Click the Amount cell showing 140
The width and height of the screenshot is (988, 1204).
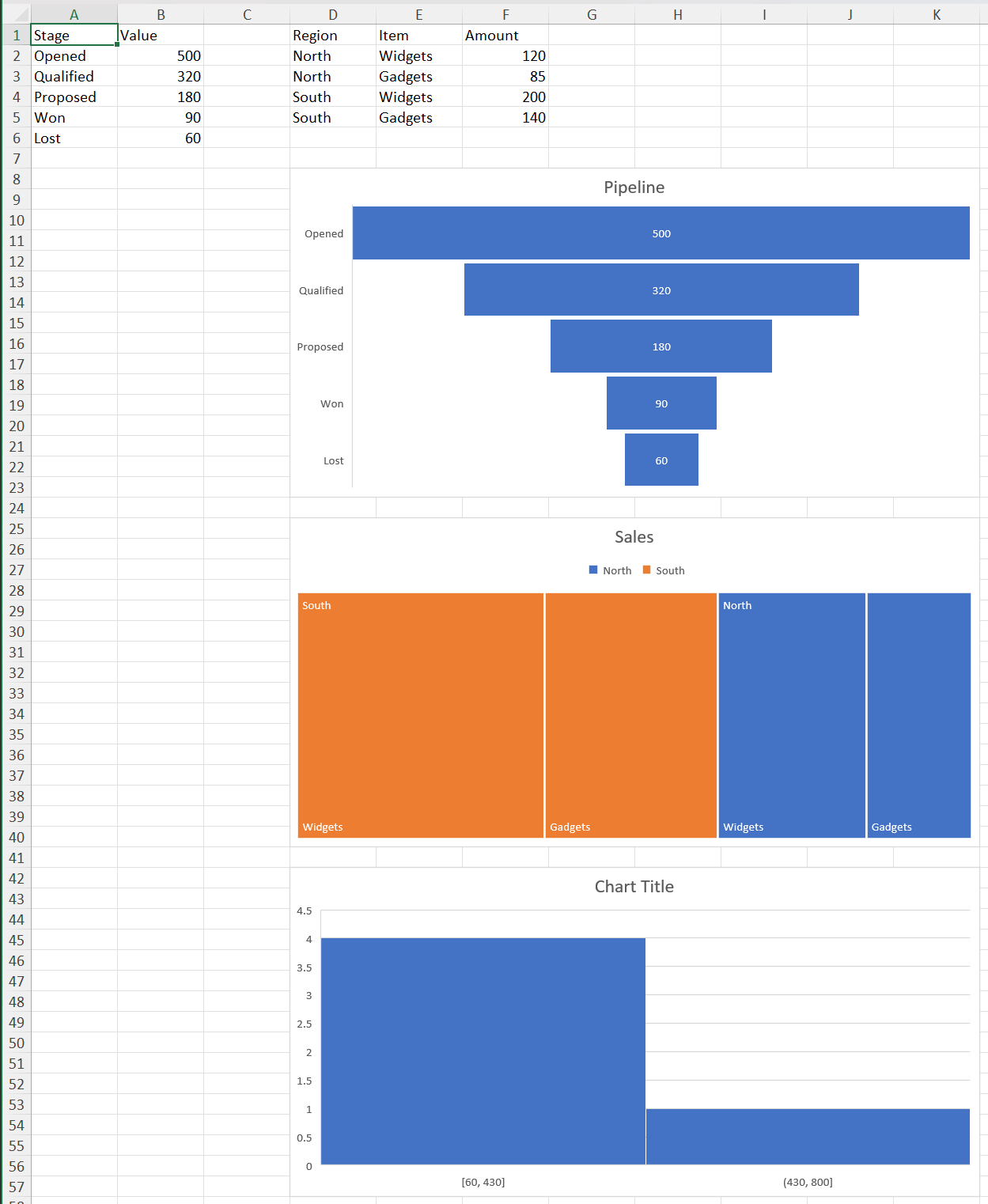[x=505, y=117]
